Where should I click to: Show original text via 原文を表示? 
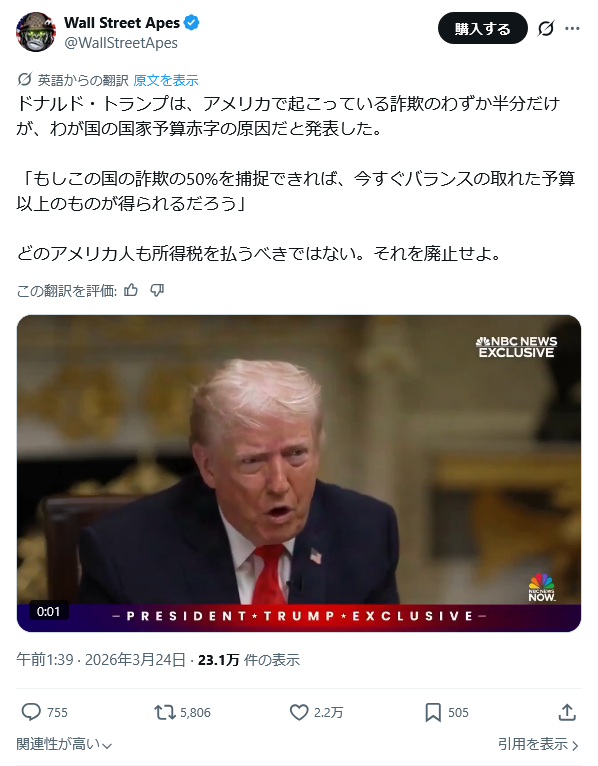click(x=166, y=80)
